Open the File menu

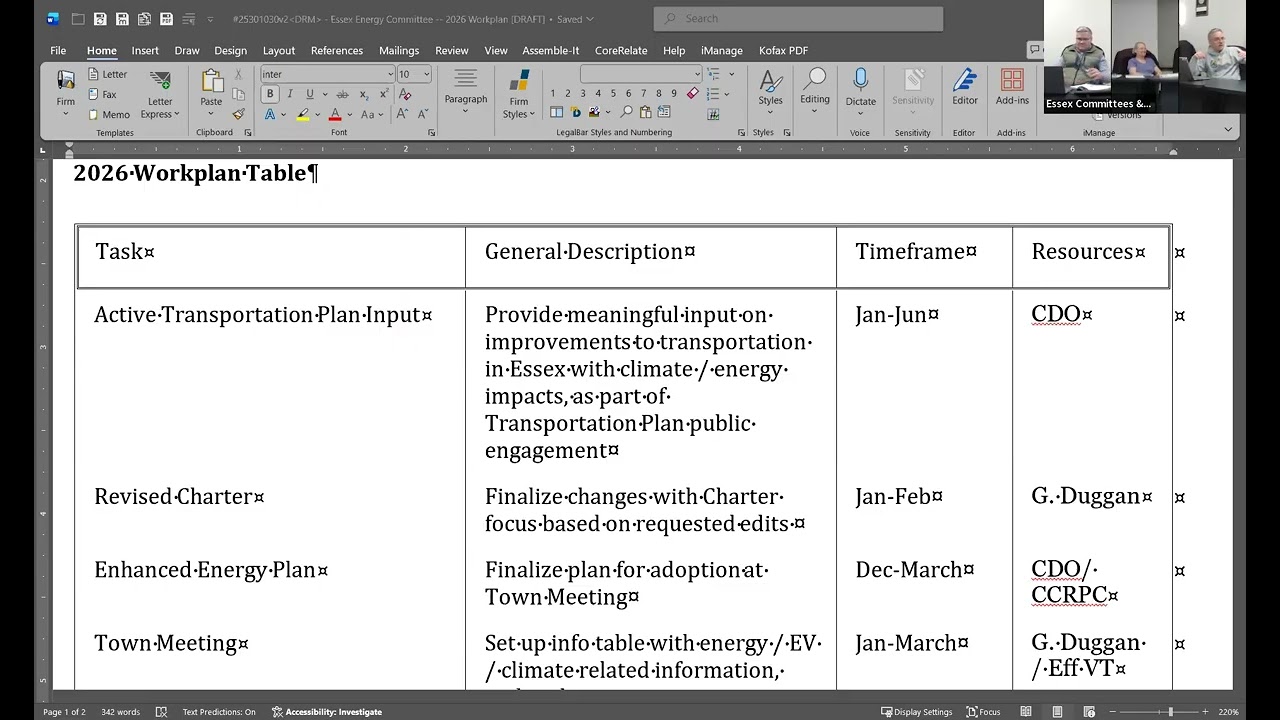(x=58, y=50)
